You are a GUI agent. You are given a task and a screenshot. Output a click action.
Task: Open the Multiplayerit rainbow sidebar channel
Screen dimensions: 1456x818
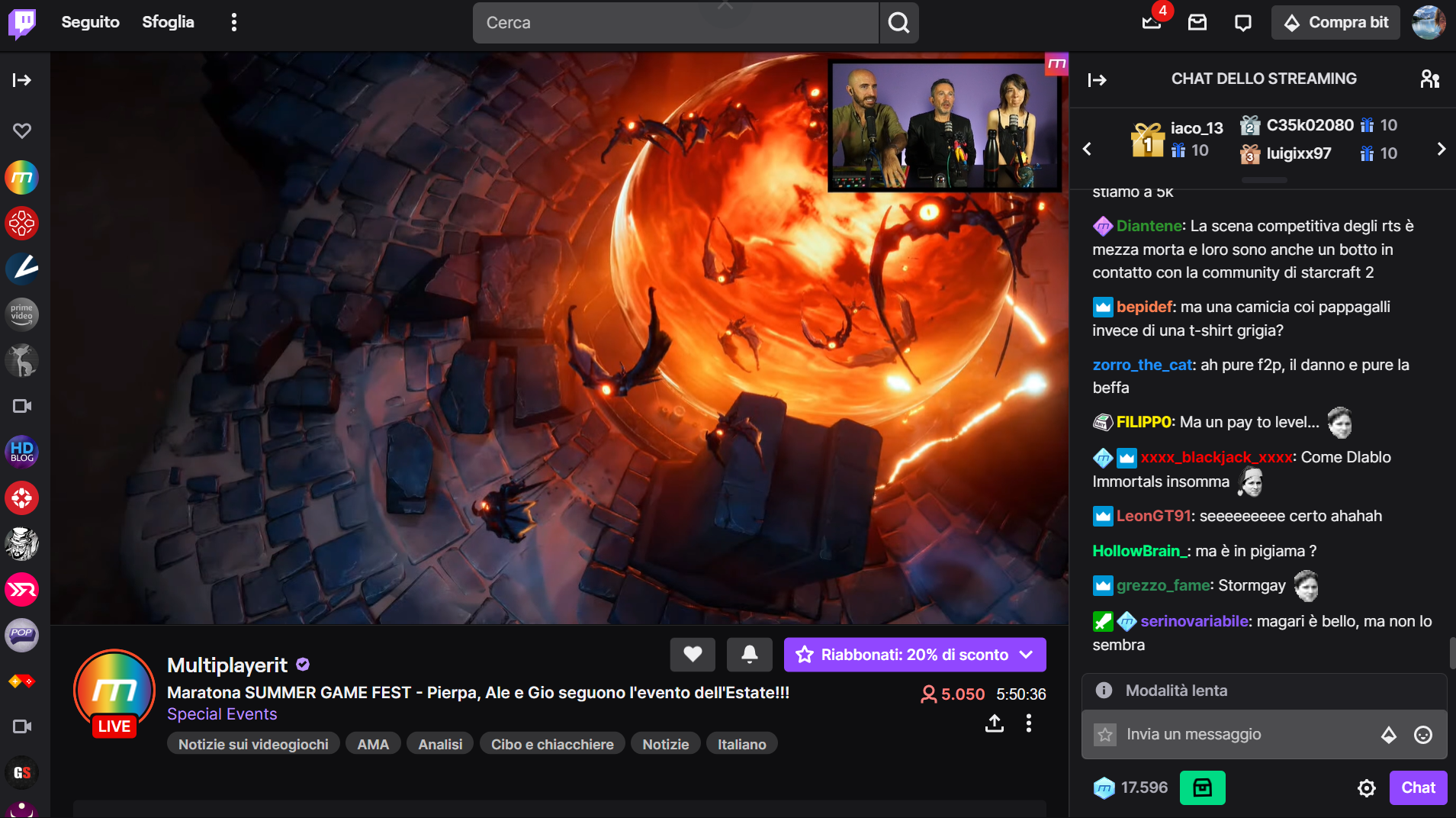pos(22,178)
